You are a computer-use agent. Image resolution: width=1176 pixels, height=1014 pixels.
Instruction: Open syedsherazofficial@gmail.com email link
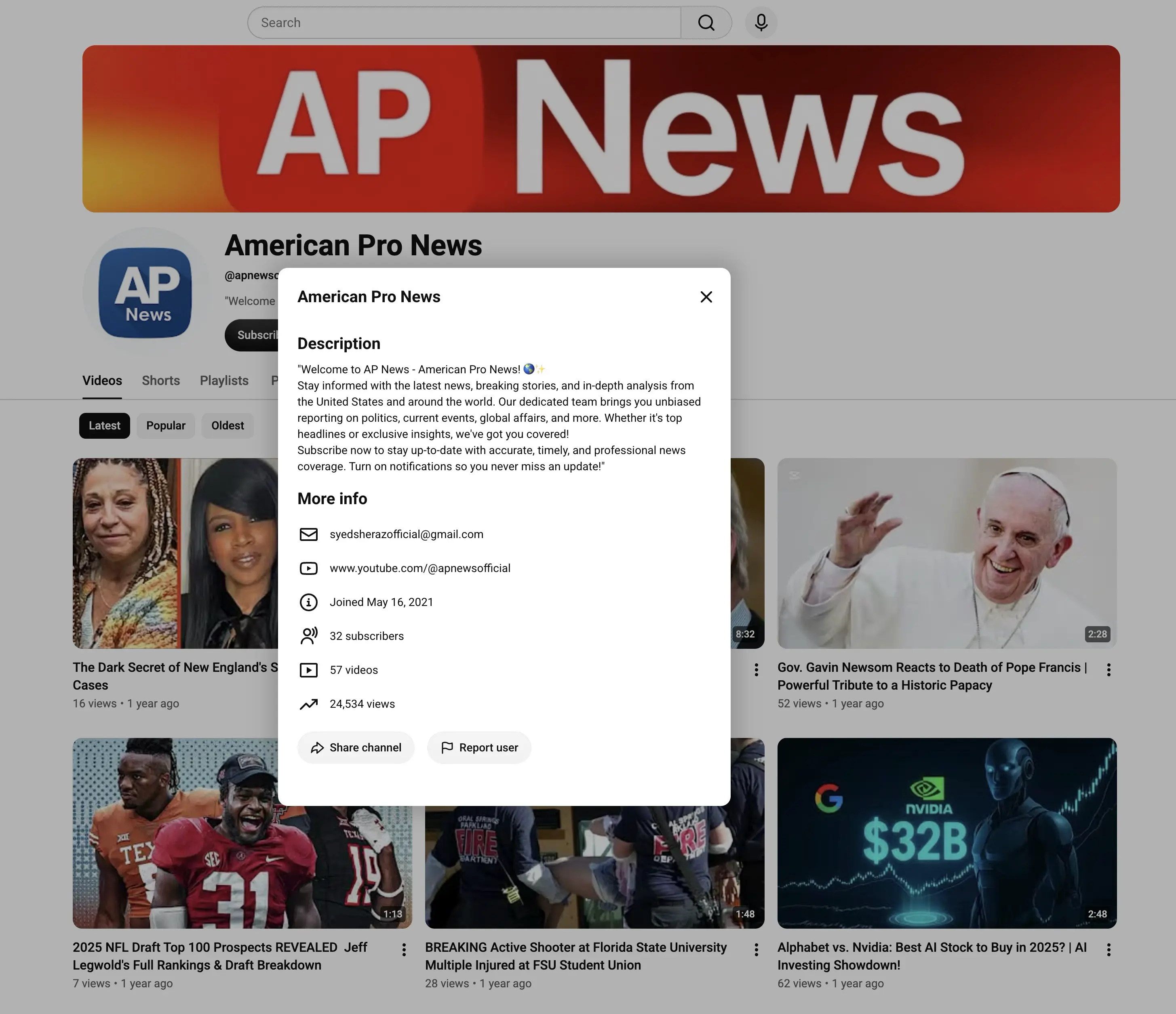(407, 534)
